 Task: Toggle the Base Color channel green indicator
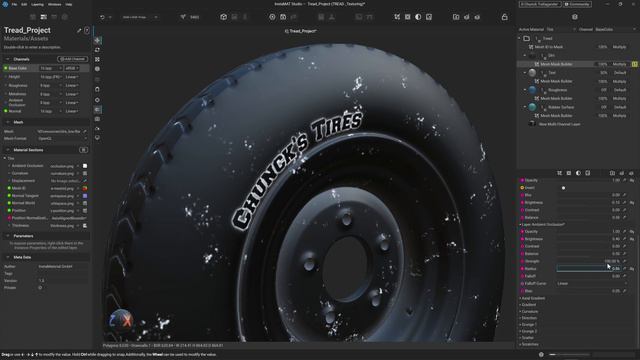(6, 68)
